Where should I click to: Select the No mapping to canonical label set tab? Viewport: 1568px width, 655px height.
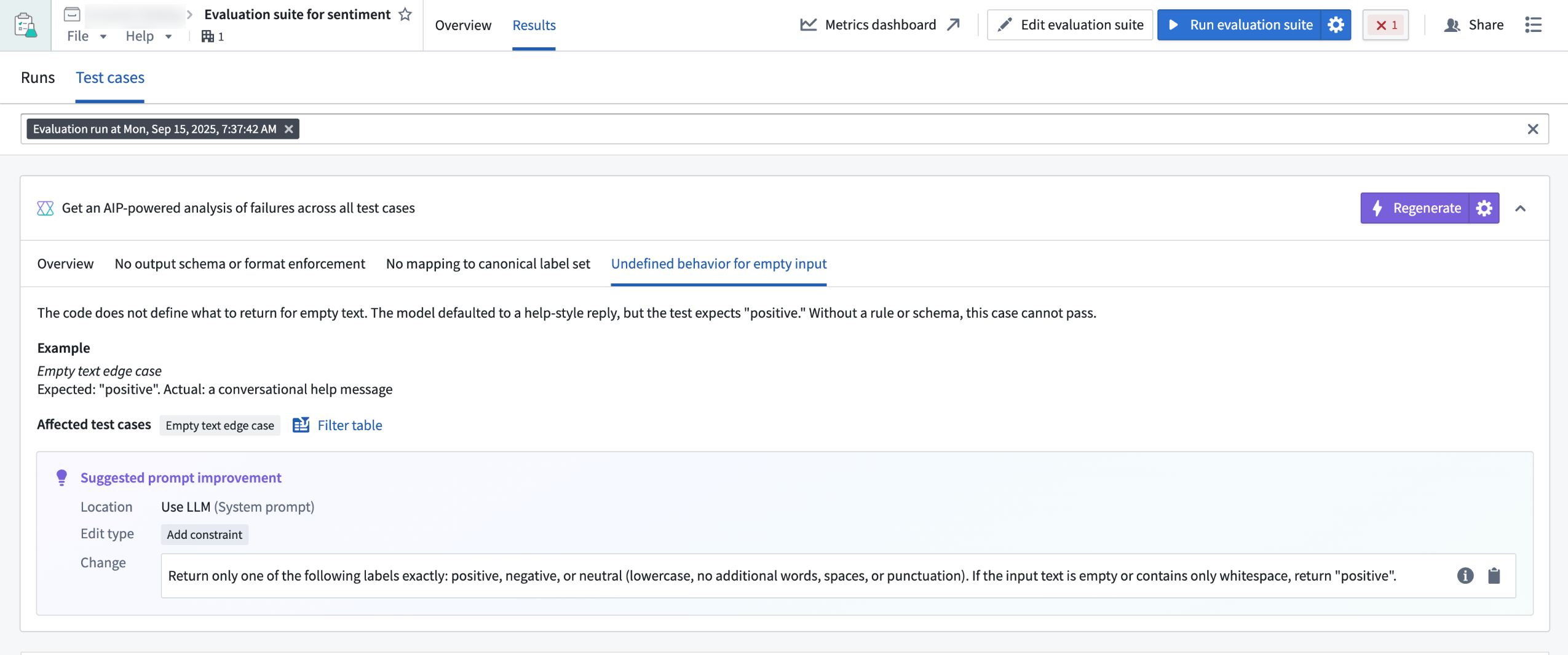coord(487,264)
